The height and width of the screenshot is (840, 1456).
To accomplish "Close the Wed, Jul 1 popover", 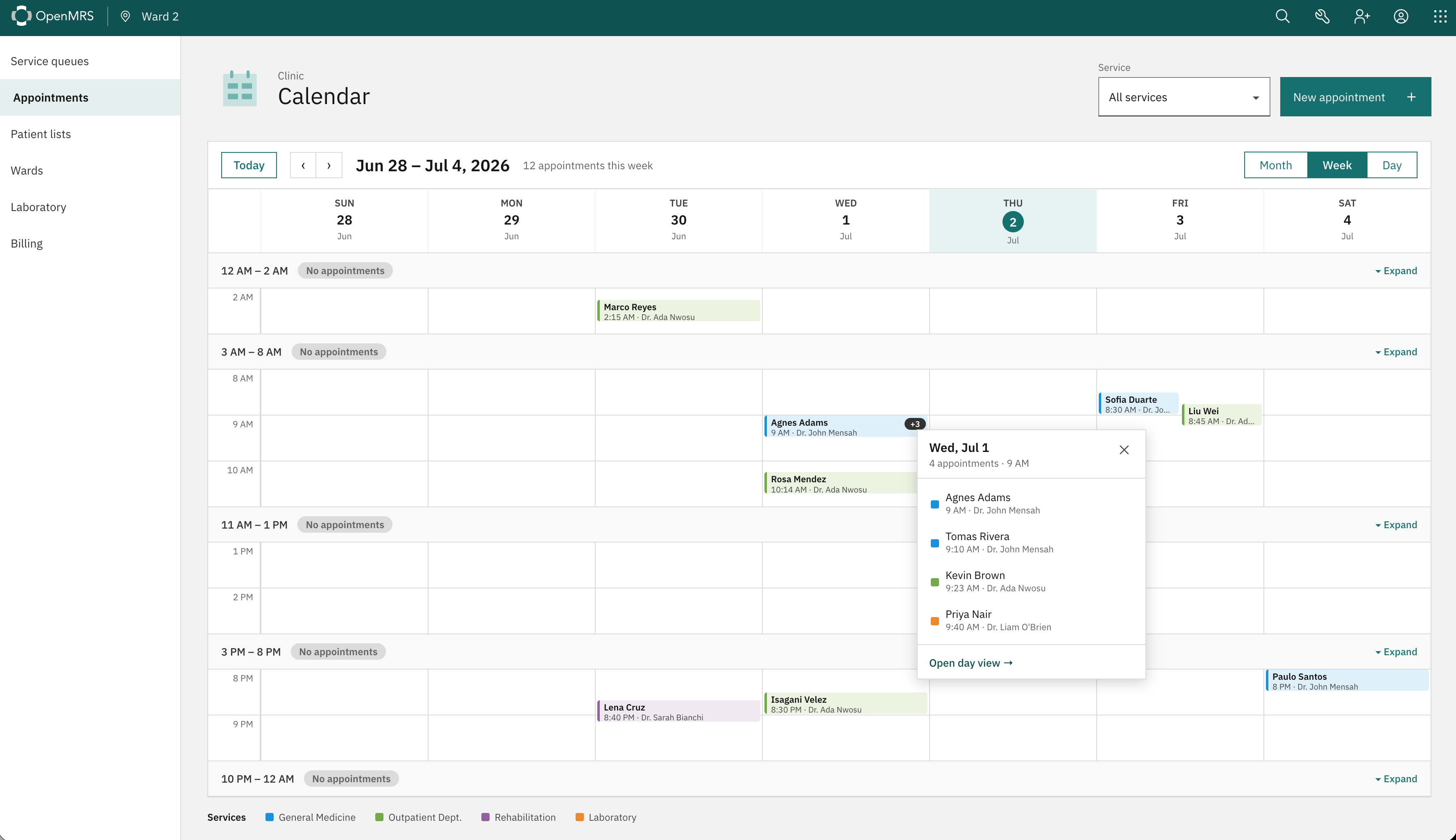I will (x=1124, y=450).
